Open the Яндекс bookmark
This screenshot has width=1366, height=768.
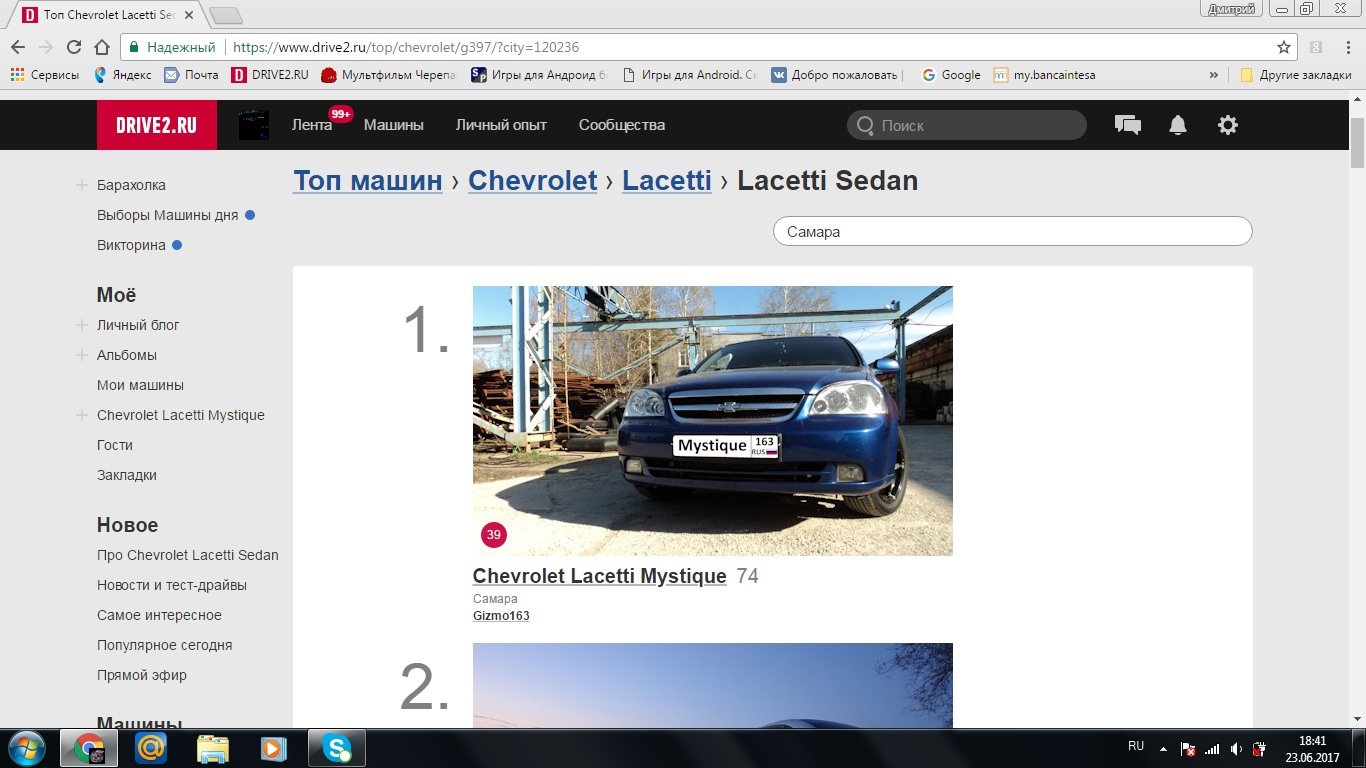coord(122,75)
